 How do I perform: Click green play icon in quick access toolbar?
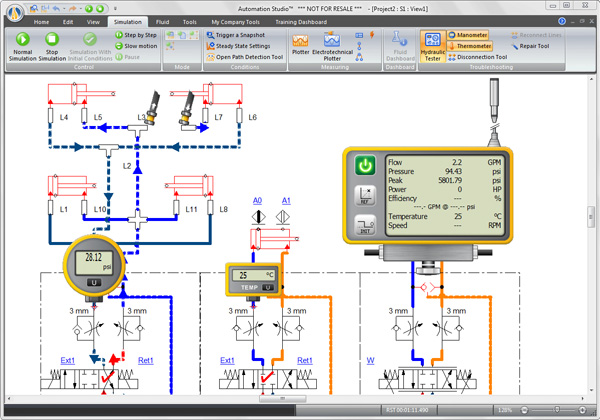pos(89,8)
